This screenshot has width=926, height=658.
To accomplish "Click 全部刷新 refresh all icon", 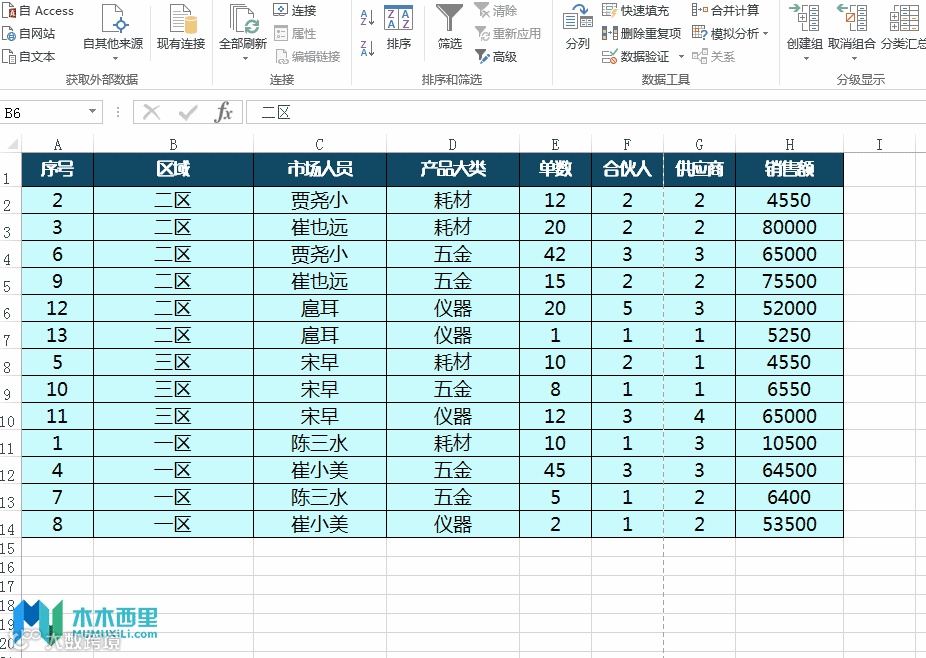I will point(243,19).
